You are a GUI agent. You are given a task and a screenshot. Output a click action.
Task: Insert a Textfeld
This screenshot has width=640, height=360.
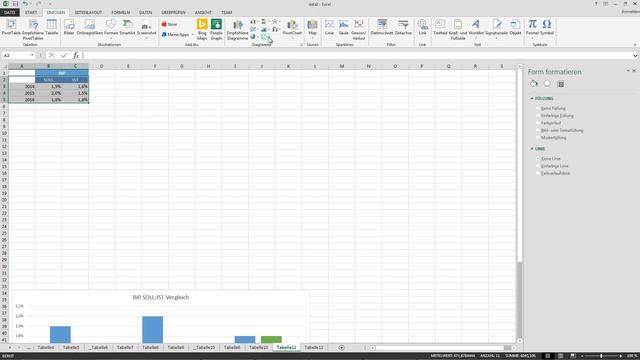coord(440,28)
